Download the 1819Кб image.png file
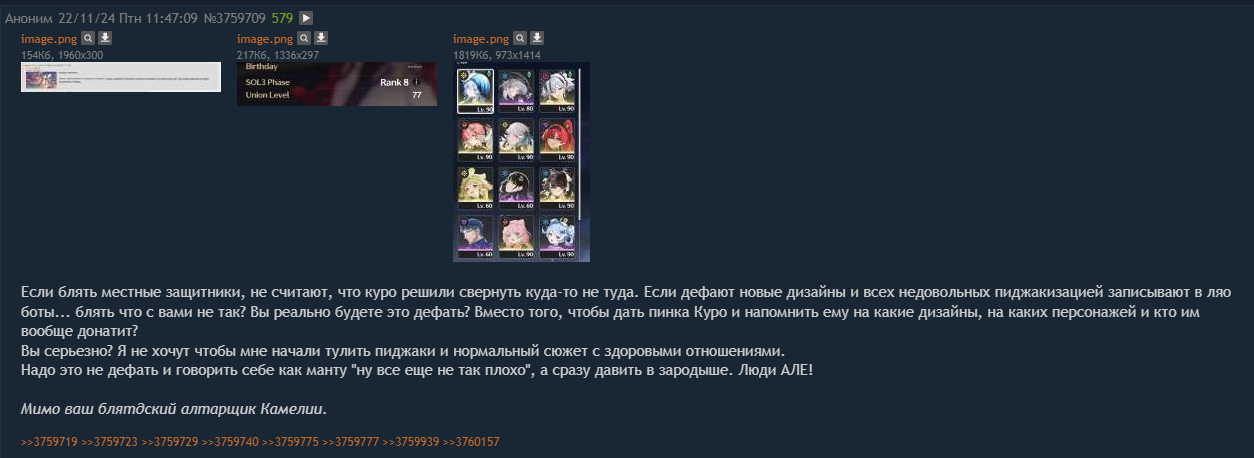Image resolution: width=1254 pixels, height=458 pixels. click(537, 38)
